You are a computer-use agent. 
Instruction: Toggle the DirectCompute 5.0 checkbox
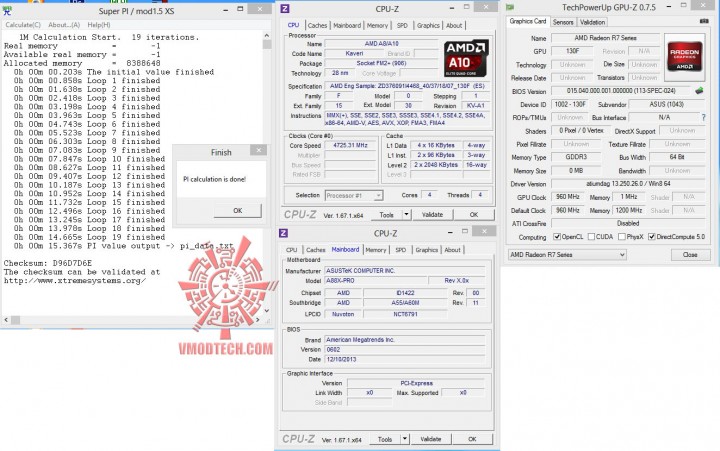click(652, 237)
